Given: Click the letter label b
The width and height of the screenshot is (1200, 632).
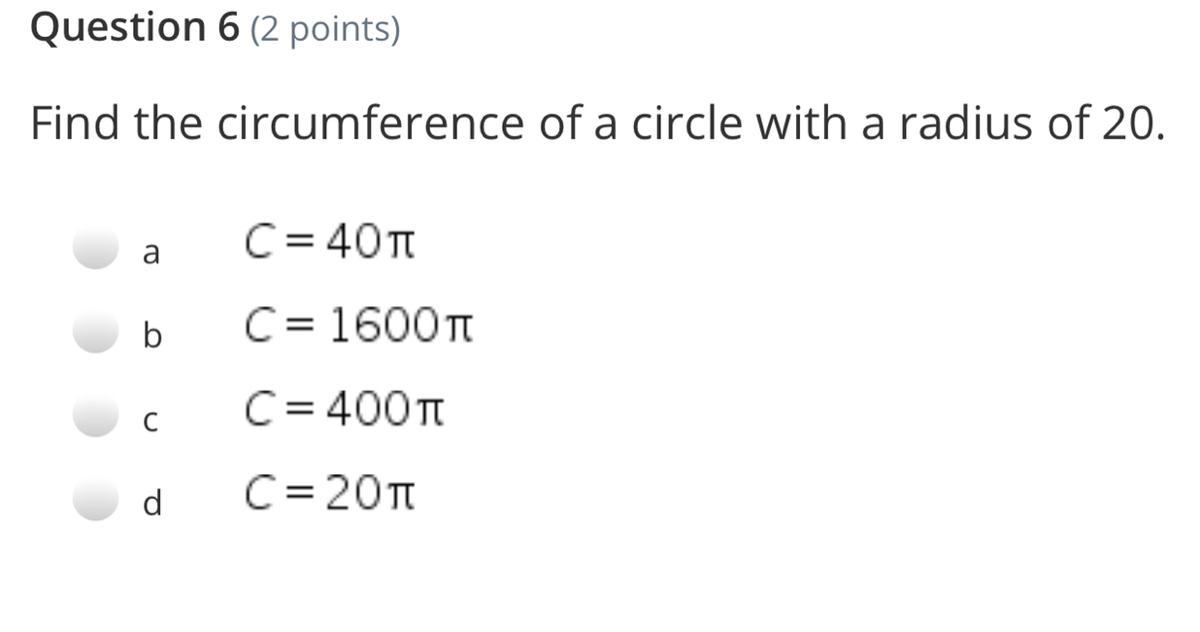Looking at the screenshot, I should [x=152, y=334].
